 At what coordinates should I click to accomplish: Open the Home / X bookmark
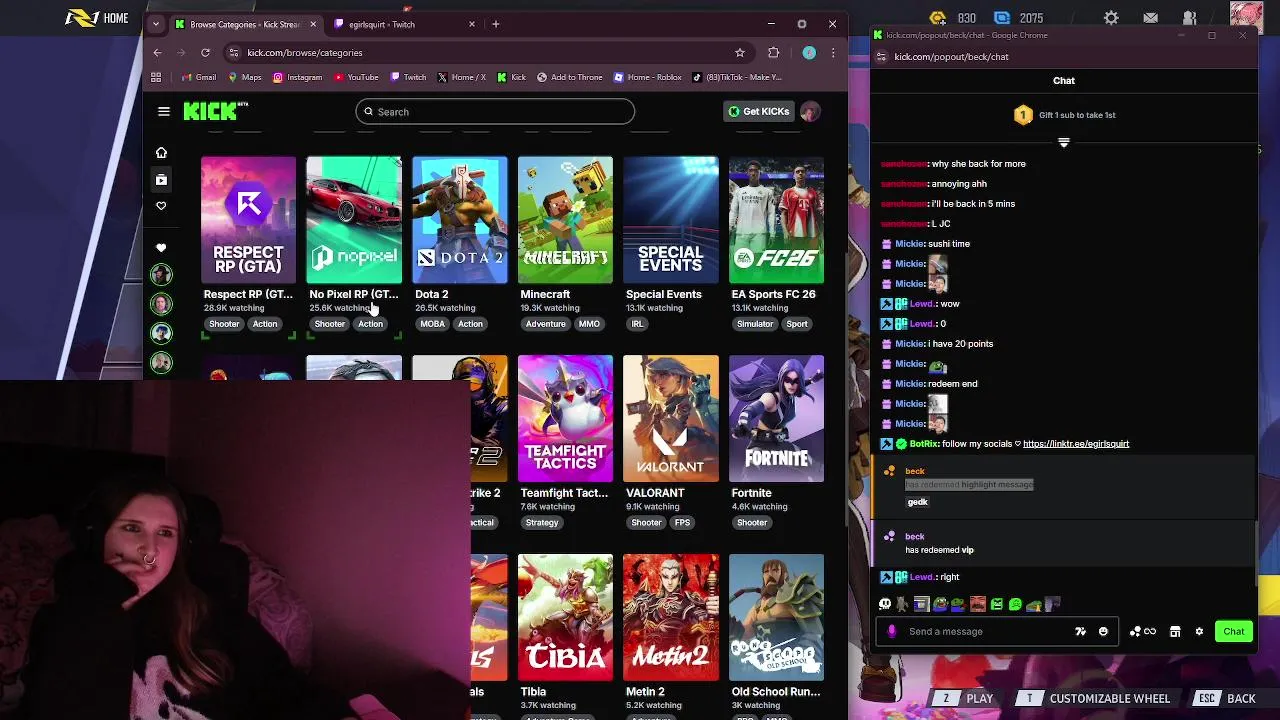click(x=461, y=77)
